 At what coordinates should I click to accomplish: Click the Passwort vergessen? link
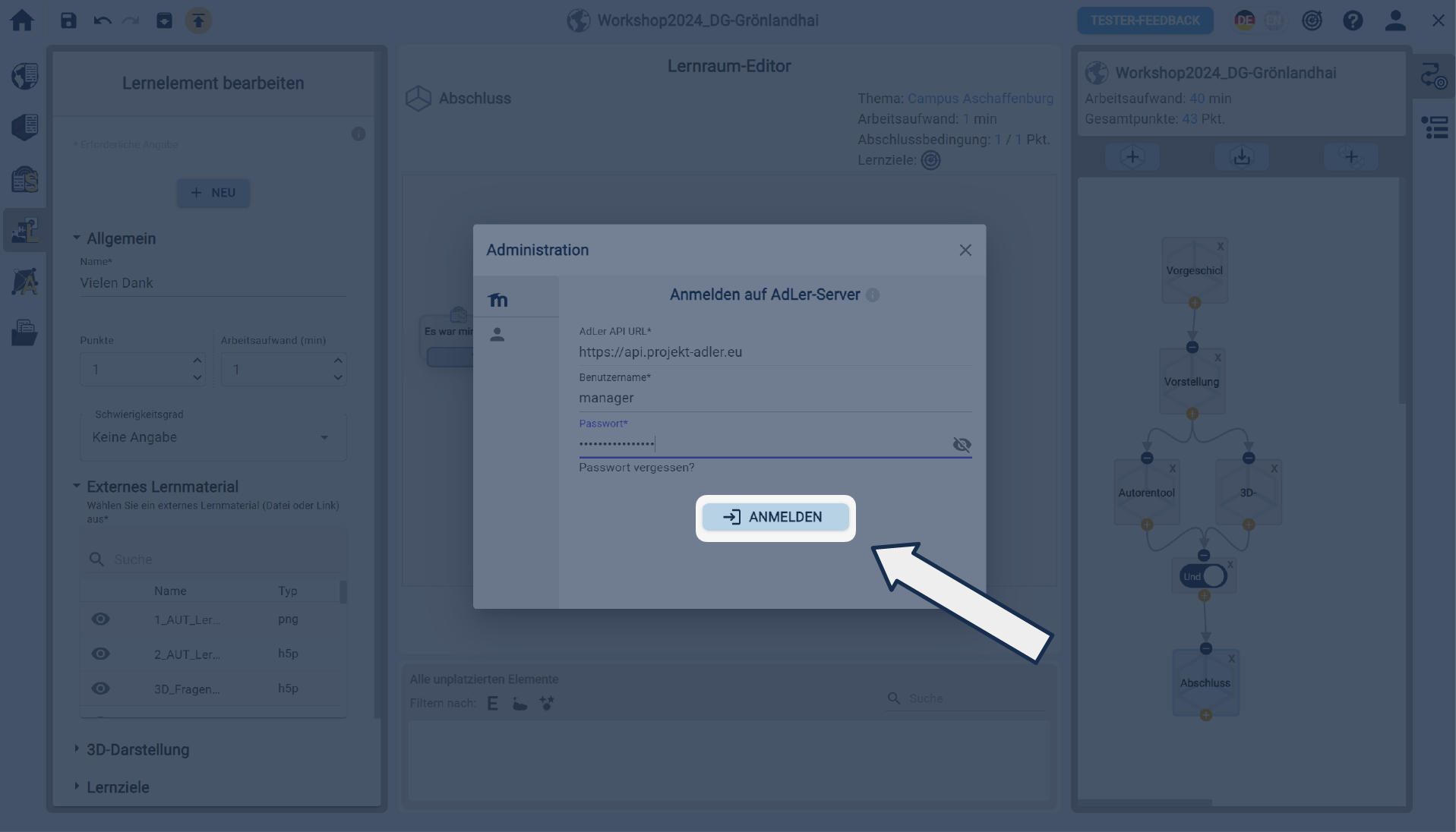pos(636,468)
